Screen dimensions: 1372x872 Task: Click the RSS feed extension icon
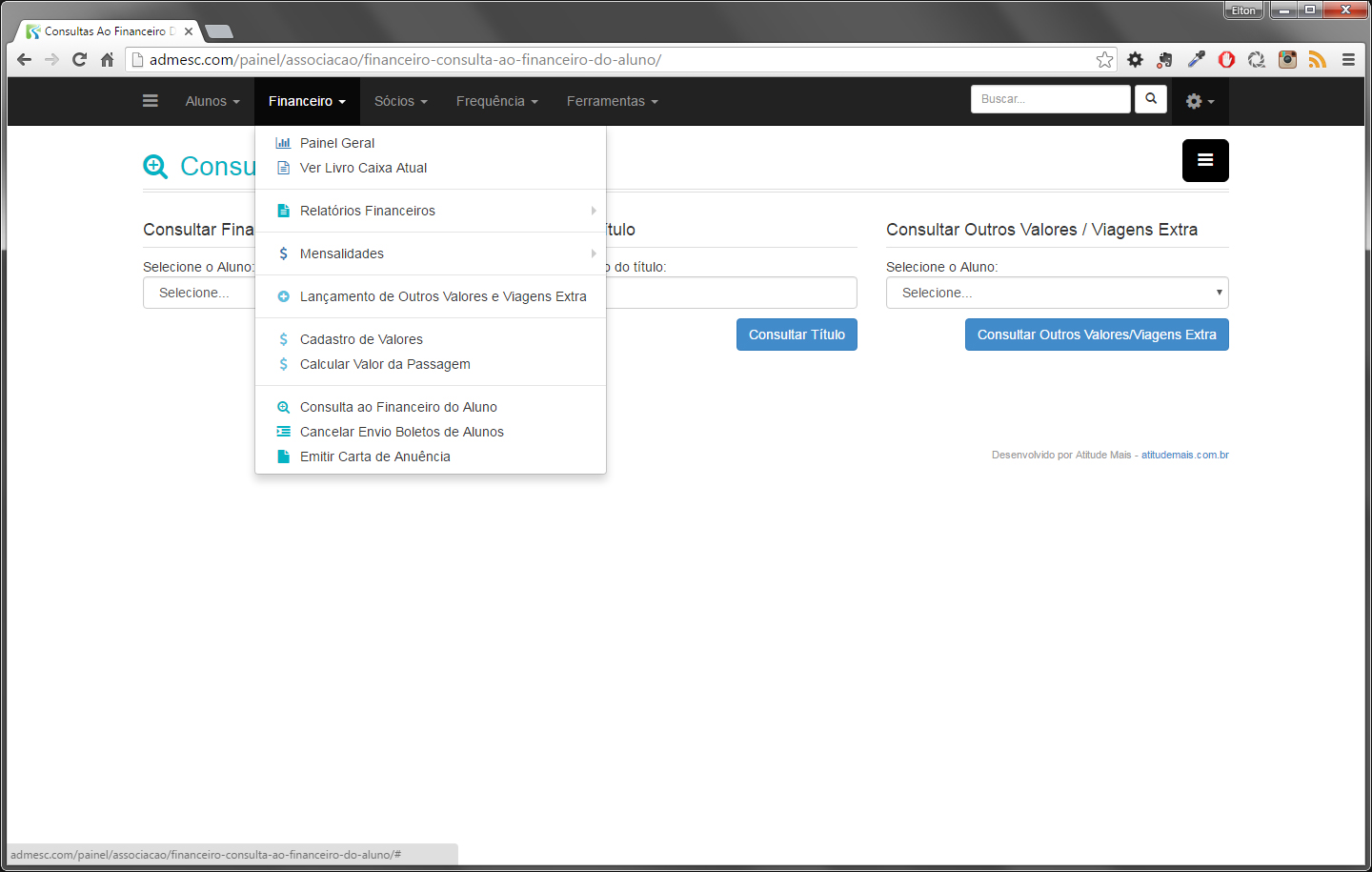point(1317,60)
